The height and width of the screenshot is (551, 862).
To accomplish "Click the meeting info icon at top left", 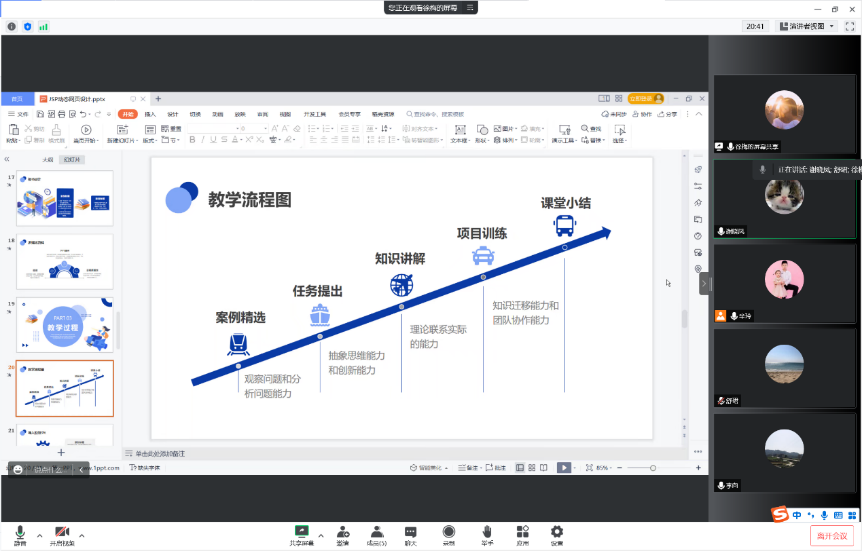I will (12, 26).
